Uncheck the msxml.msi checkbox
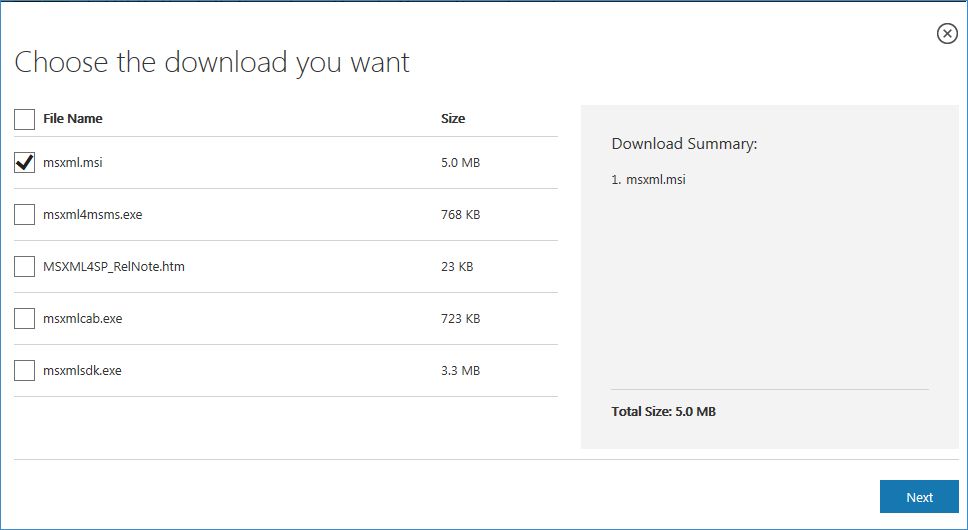Viewport: 968px width, 530px height. coord(24,163)
